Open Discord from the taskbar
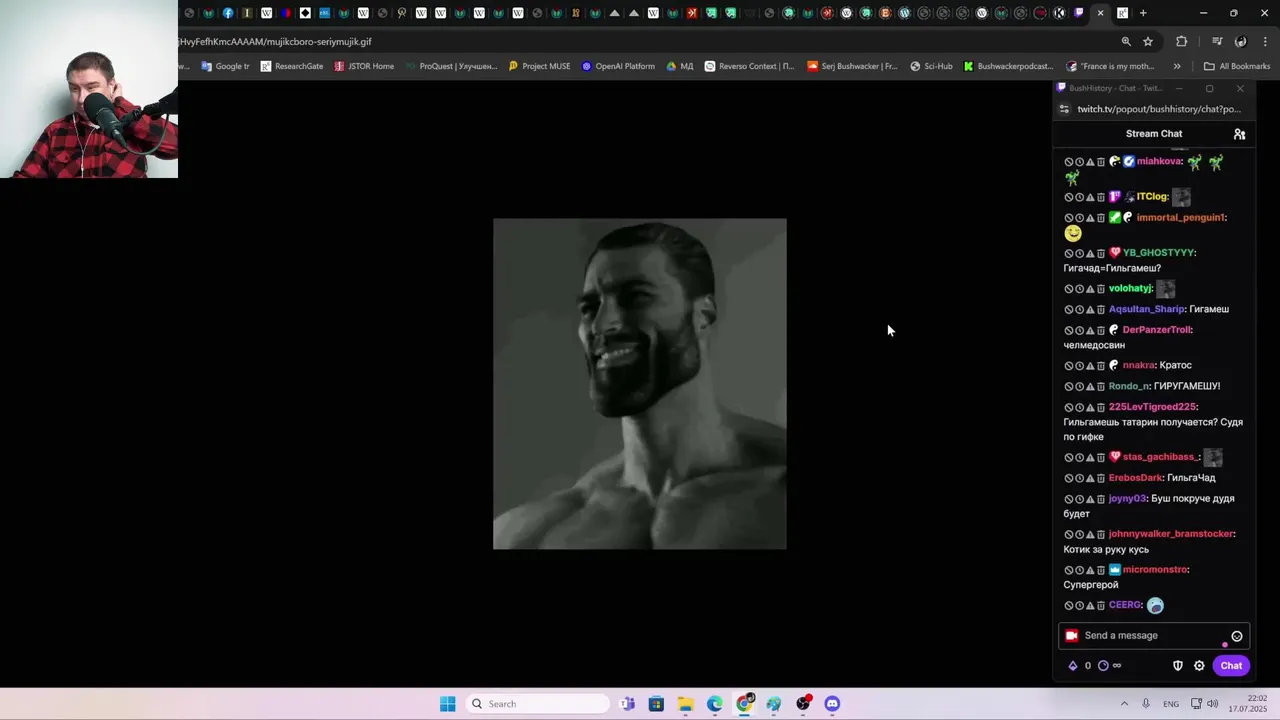1280x720 pixels. (832, 704)
